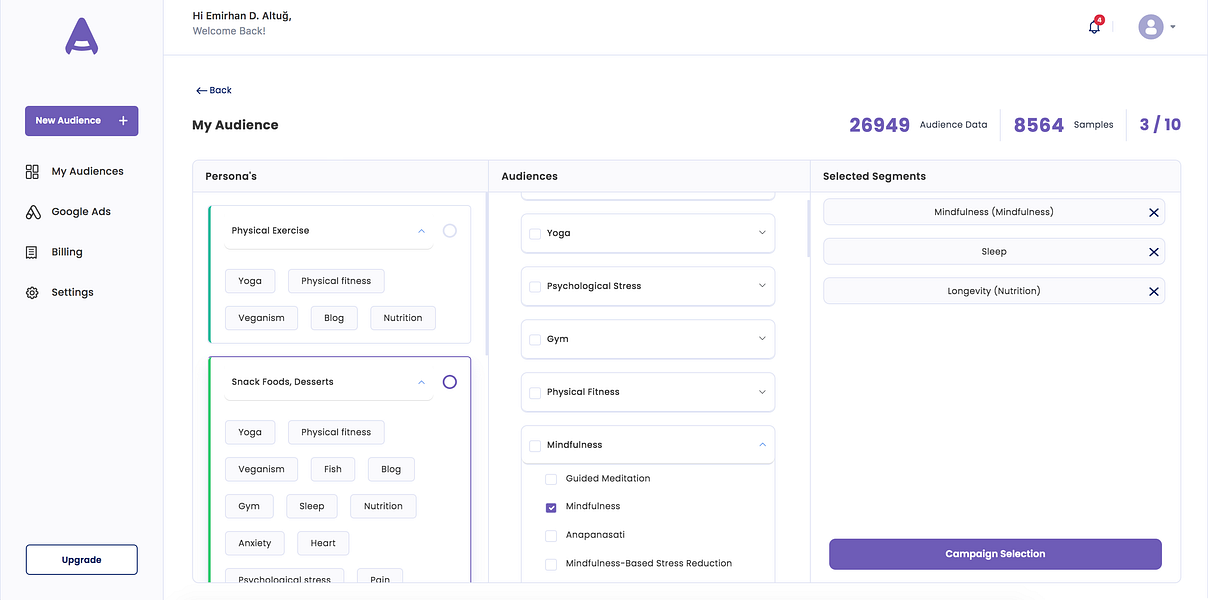The image size is (1208, 600).
Task: Collapse the Physical Exercise persona
Action: pyautogui.click(x=421, y=231)
